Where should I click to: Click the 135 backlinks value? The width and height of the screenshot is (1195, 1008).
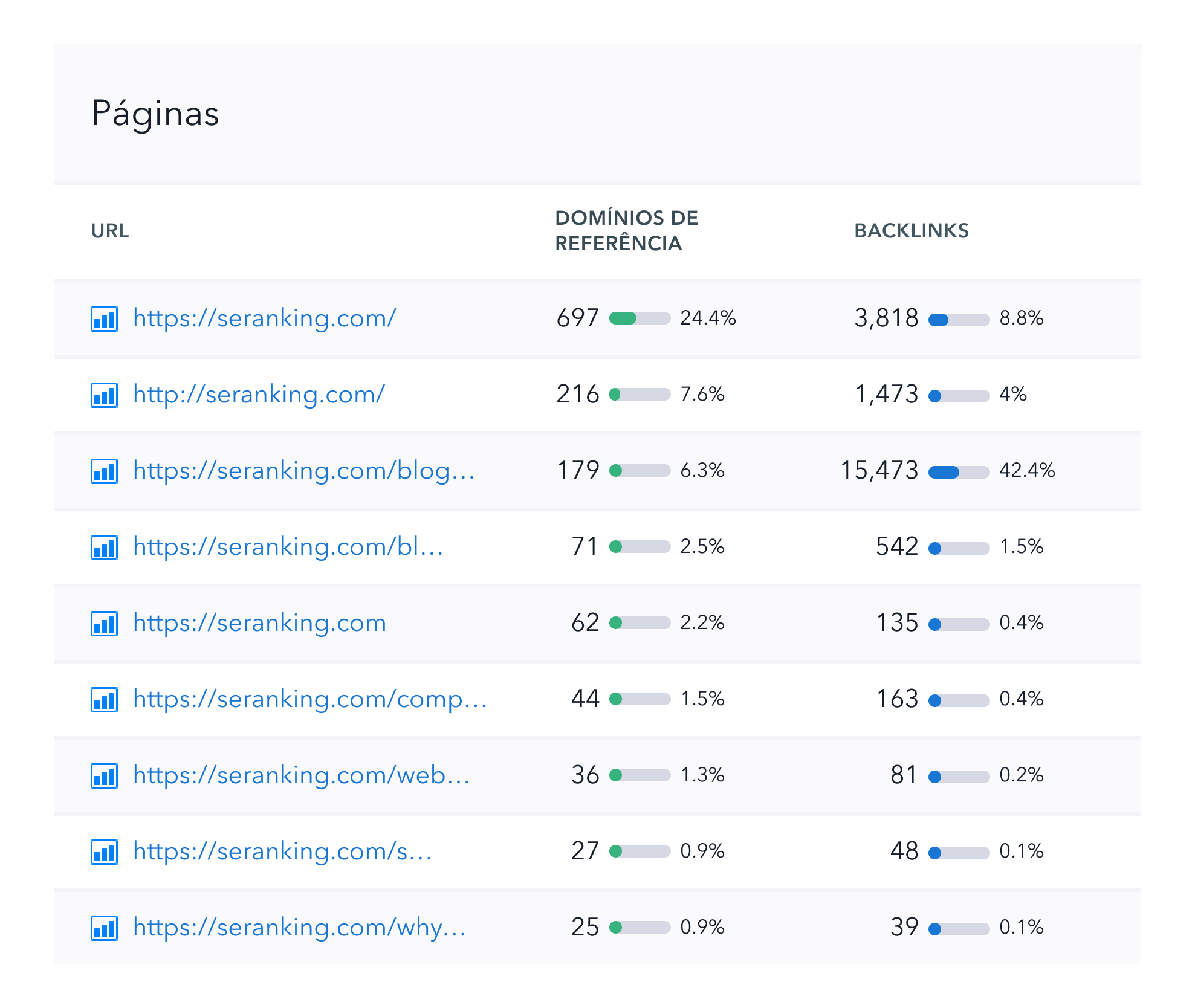897,622
